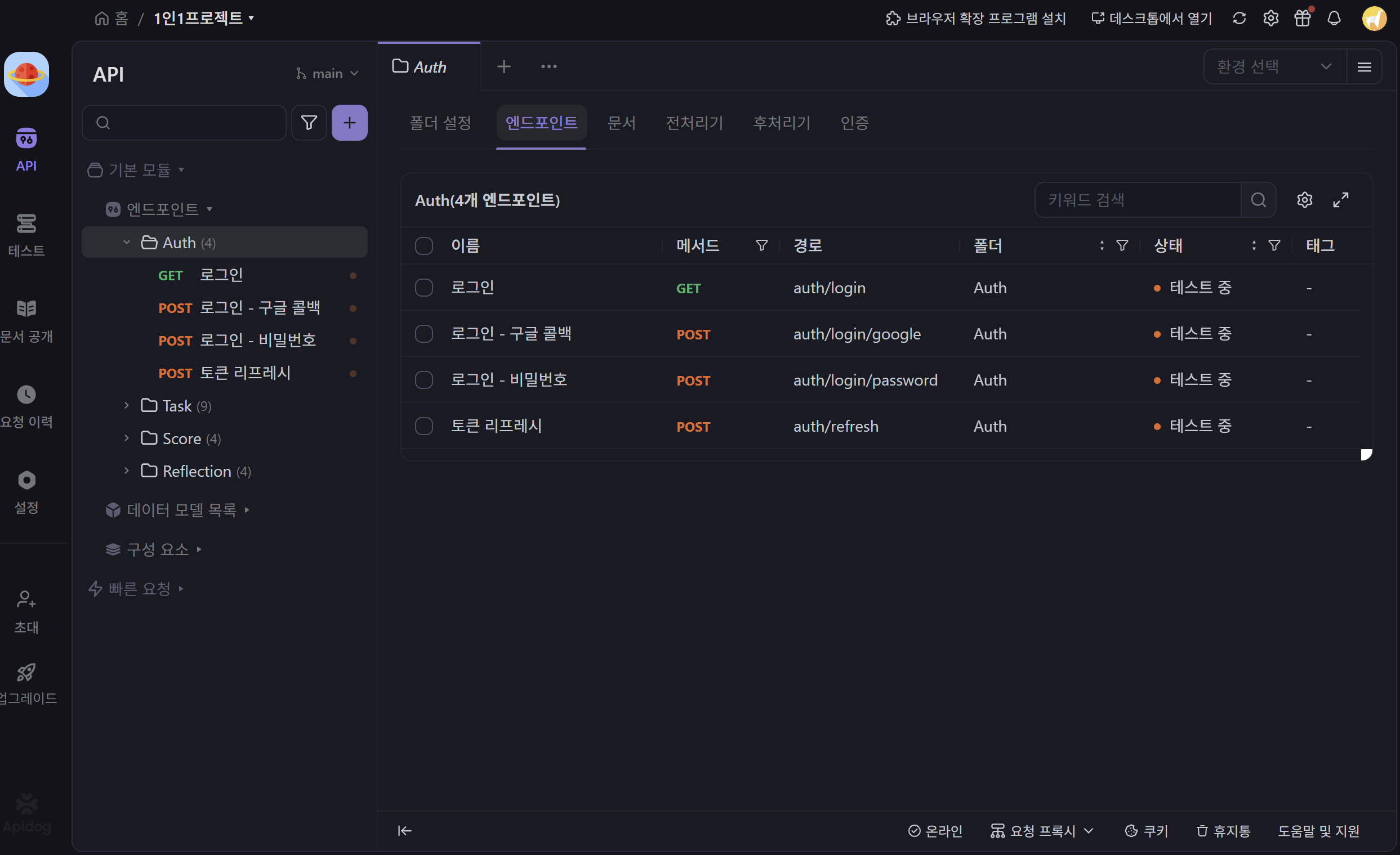Open the 테스트 section in sidebar
The width and height of the screenshot is (1400, 855).
coord(26,235)
